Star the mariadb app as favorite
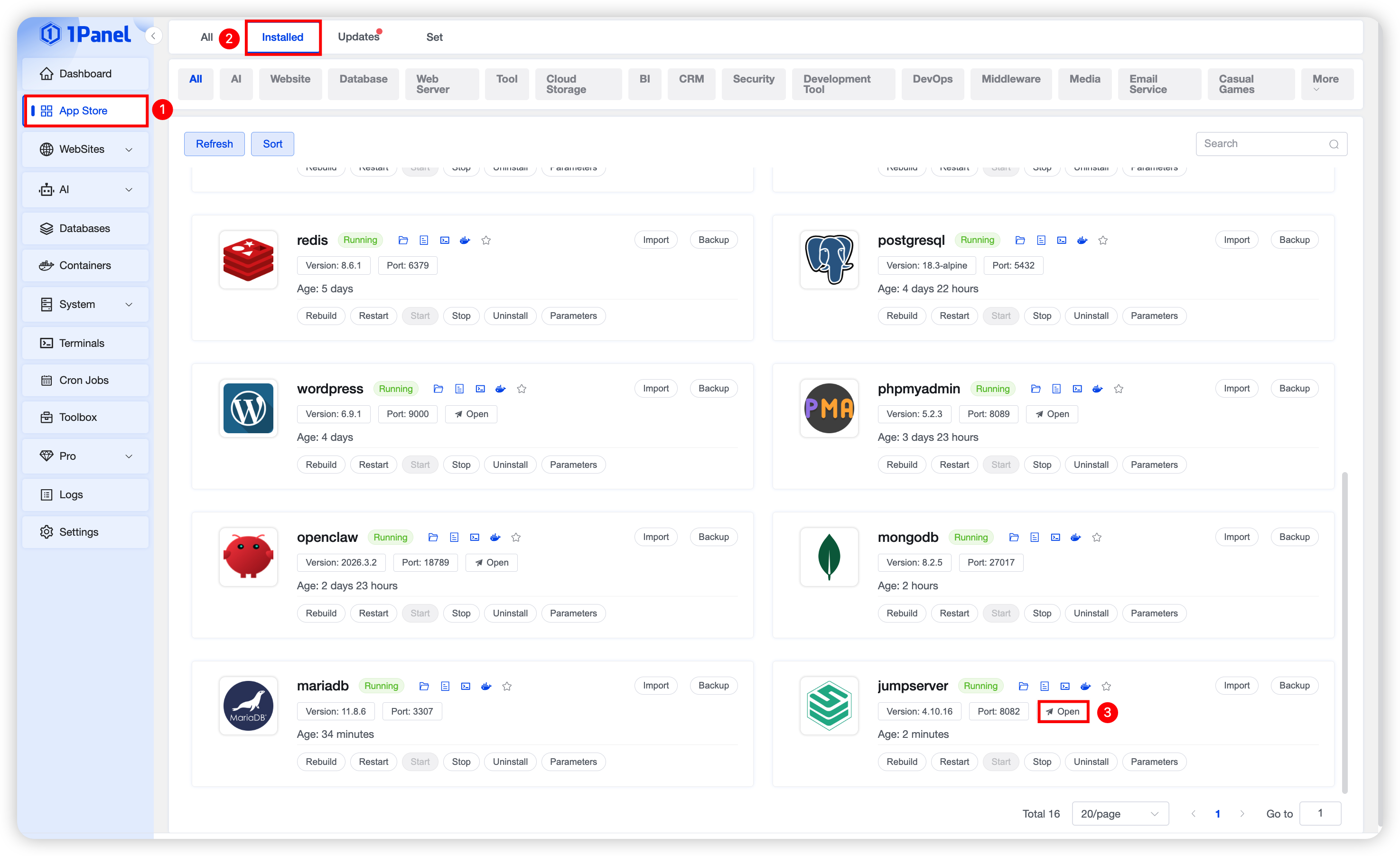 point(507,686)
